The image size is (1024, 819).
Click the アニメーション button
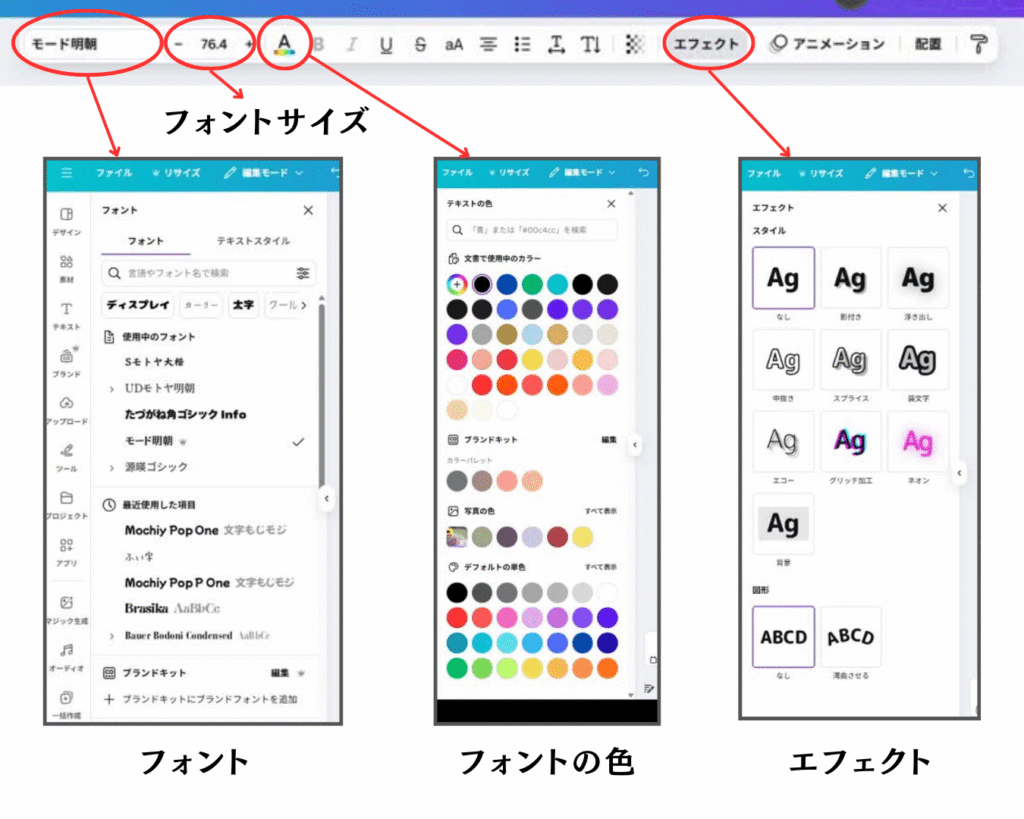828,44
